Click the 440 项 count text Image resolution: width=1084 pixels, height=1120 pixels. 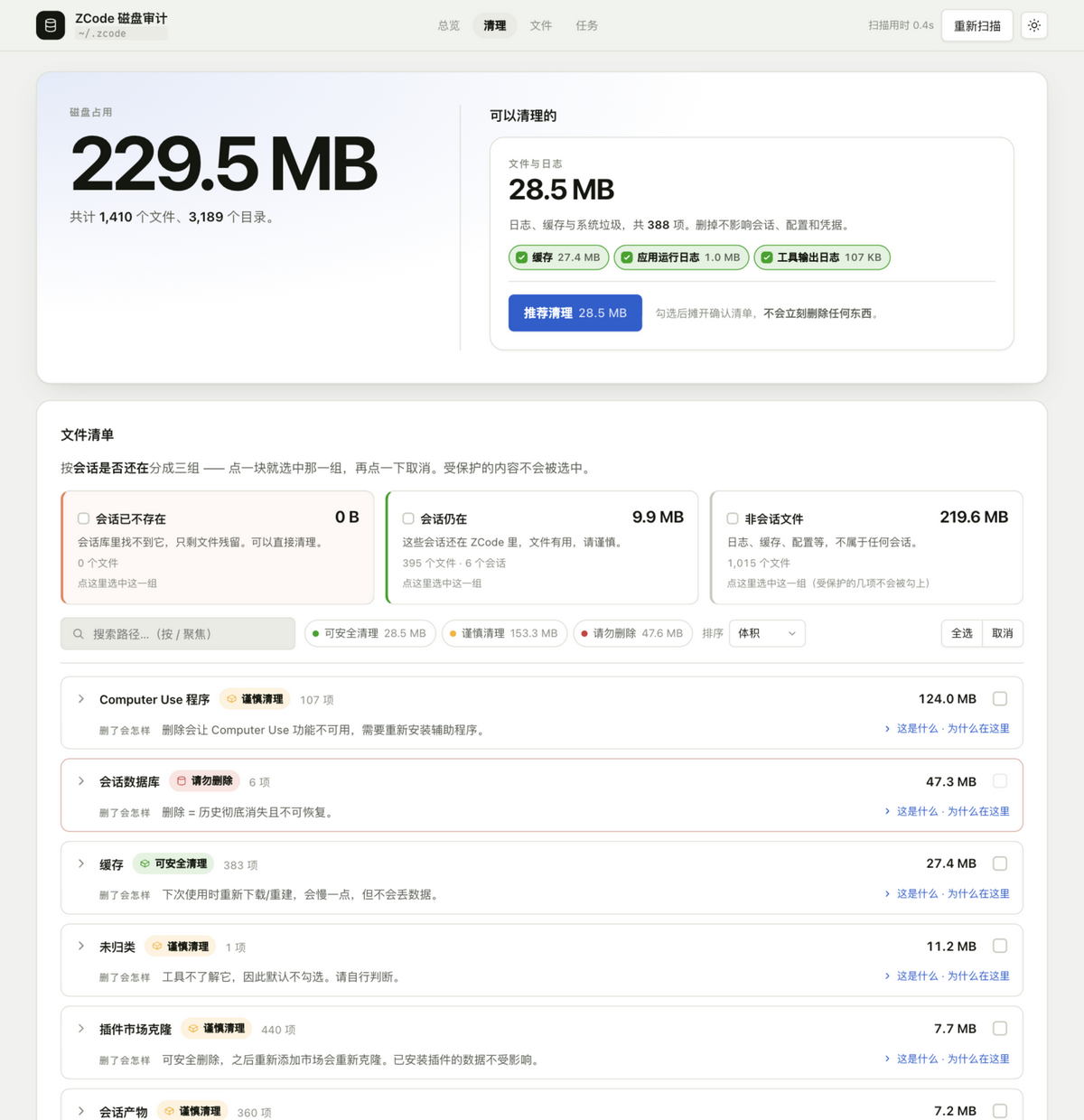click(x=278, y=1030)
